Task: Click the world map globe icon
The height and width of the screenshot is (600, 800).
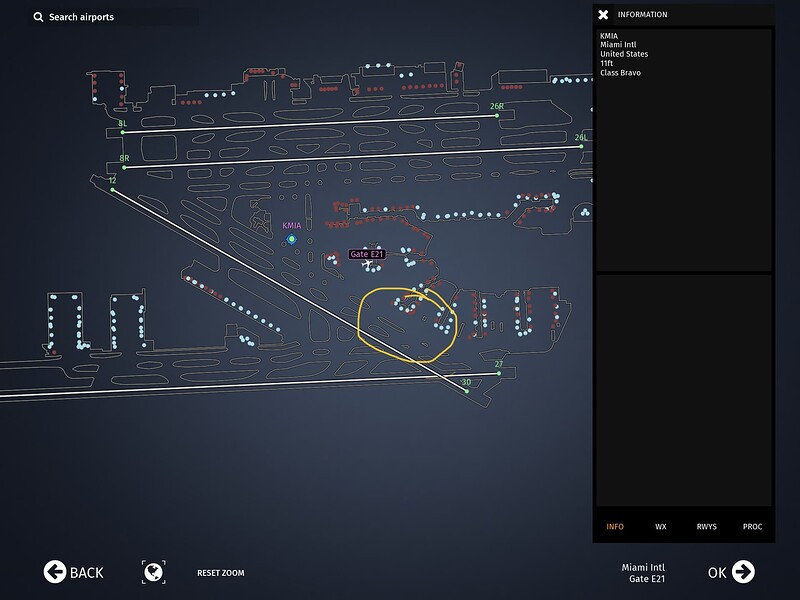Action: point(153,572)
